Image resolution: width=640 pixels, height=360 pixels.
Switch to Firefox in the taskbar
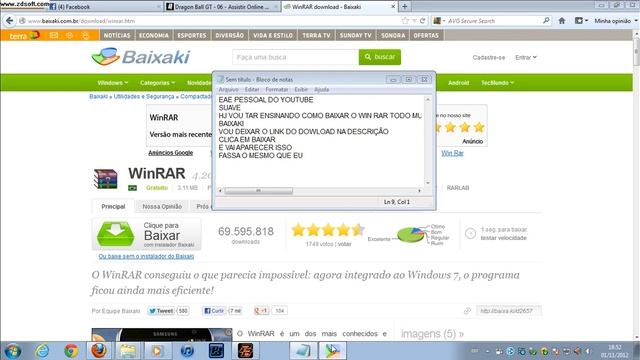pyautogui.click(x=99, y=351)
